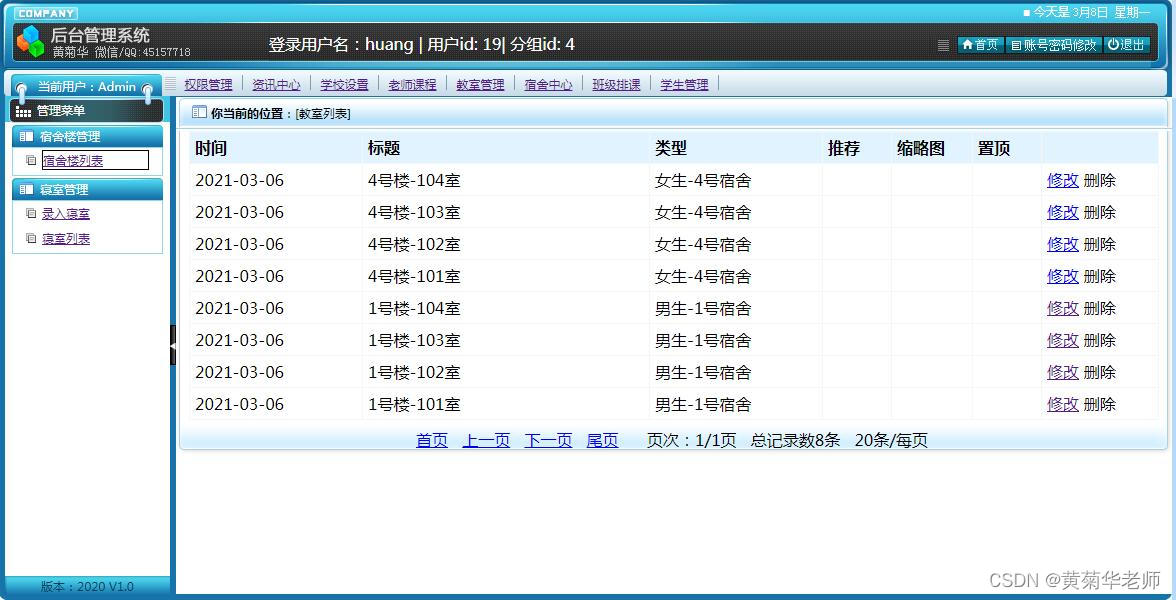Click the pin icon on 当前用户 Admin bar

coord(22,87)
